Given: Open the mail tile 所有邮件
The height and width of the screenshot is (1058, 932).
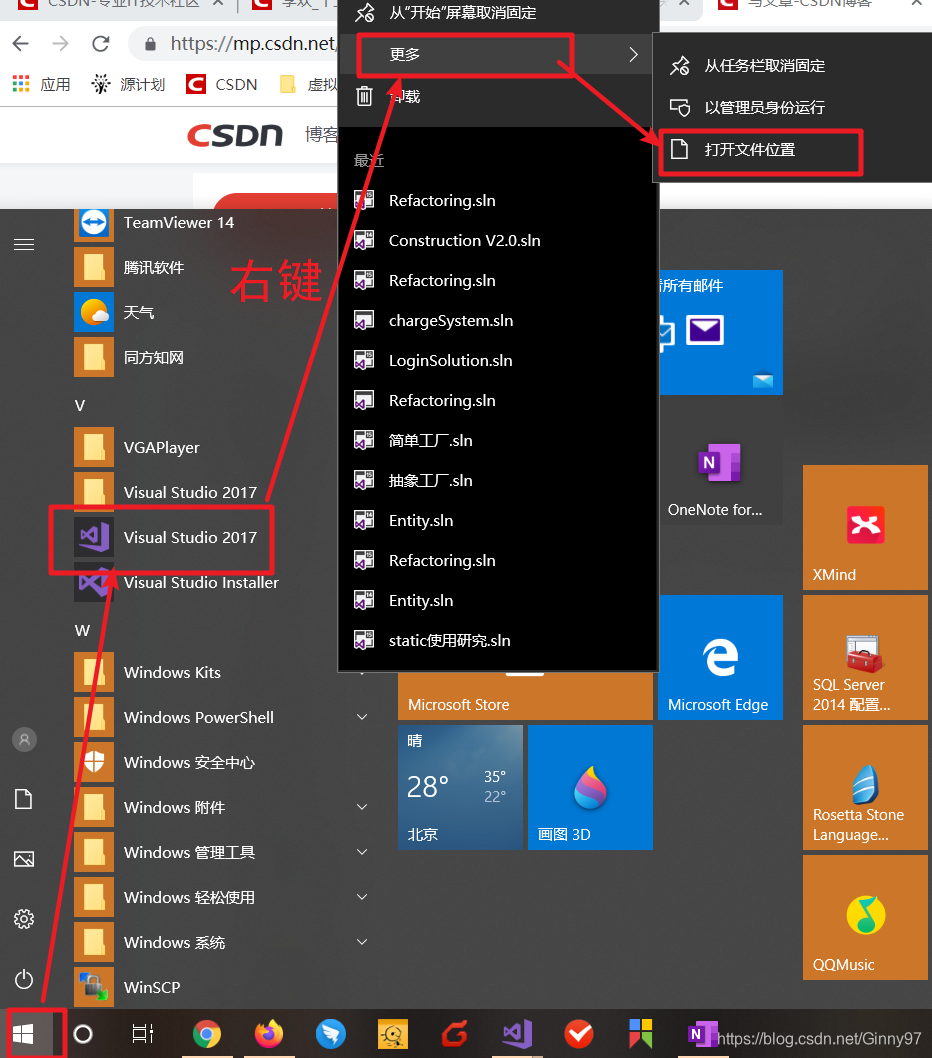Looking at the screenshot, I should click(x=720, y=333).
